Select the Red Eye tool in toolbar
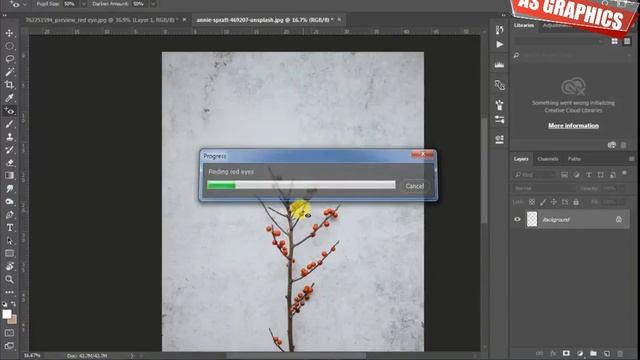Image resolution: width=640 pixels, height=360 pixels. [x=9, y=111]
